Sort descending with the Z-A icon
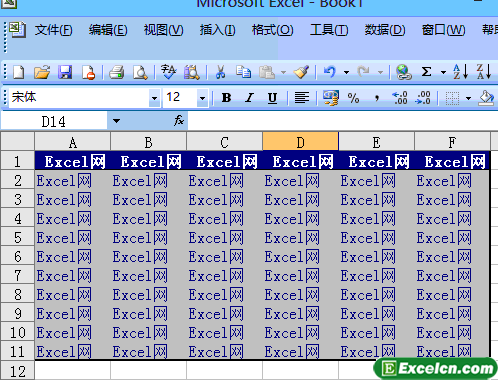 484,72
